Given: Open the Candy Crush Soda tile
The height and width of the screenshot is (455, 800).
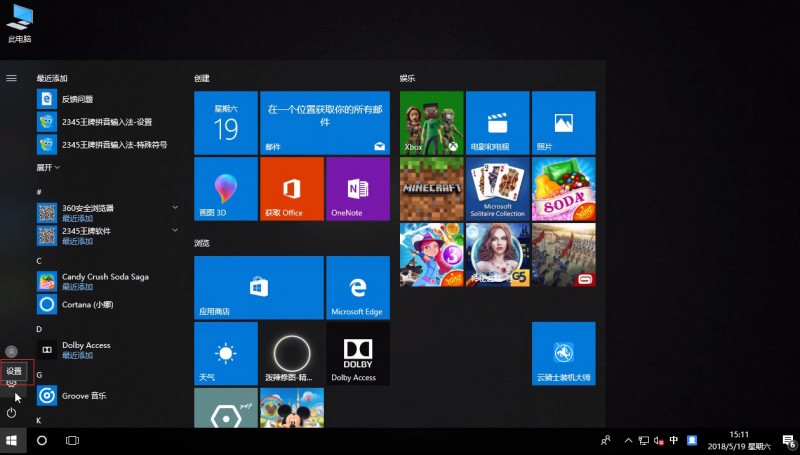Looking at the screenshot, I should (x=563, y=189).
